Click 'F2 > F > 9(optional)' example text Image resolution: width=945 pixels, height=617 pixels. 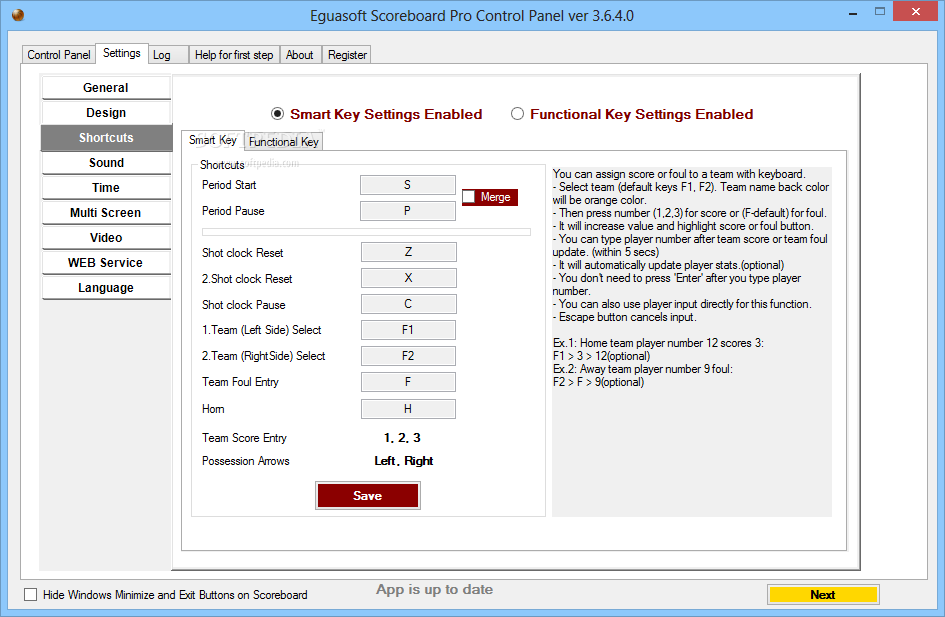[598, 382]
